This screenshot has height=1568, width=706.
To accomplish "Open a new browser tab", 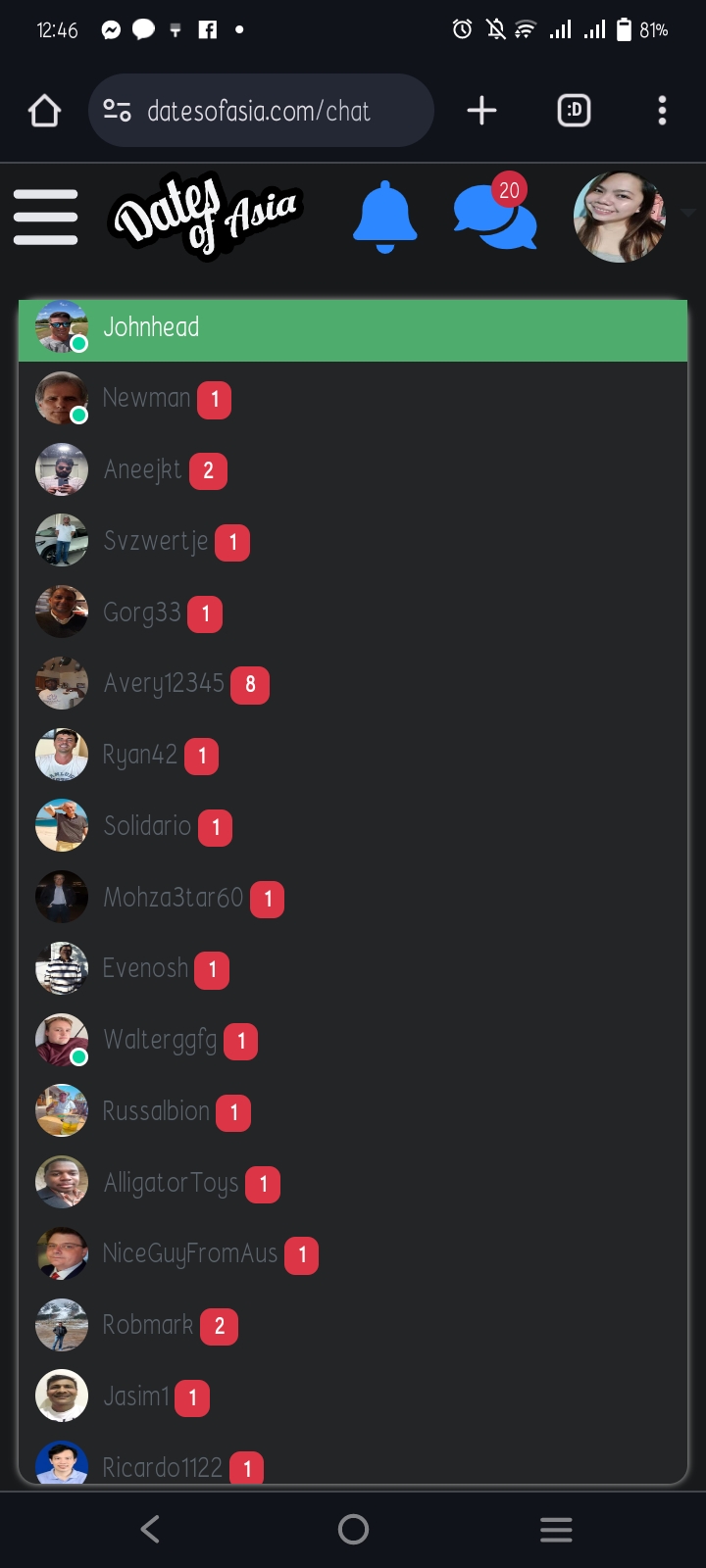I will click(481, 111).
